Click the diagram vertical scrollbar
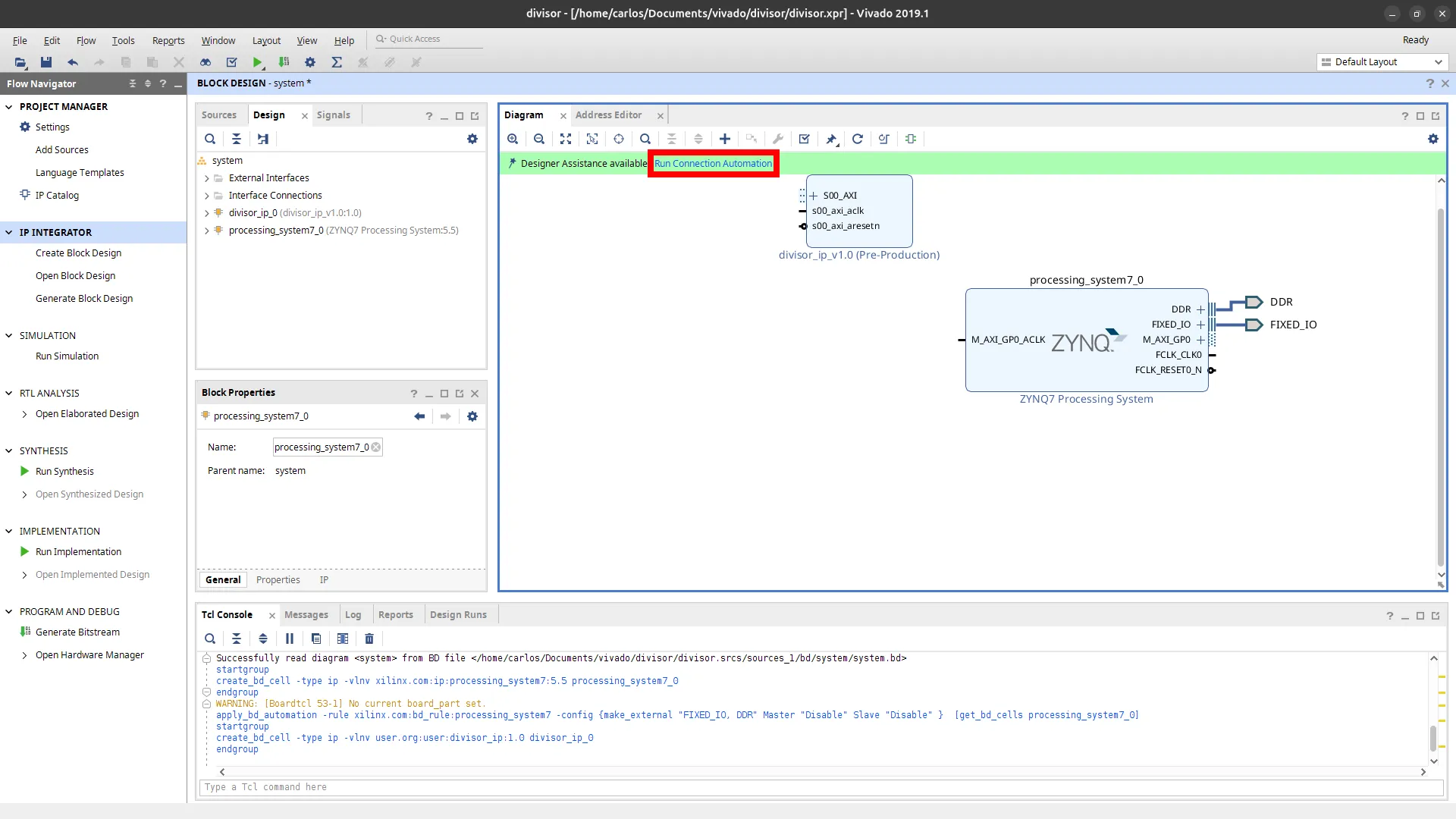Screen dimensions: 1456x819 pyautogui.click(x=1441, y=387)
